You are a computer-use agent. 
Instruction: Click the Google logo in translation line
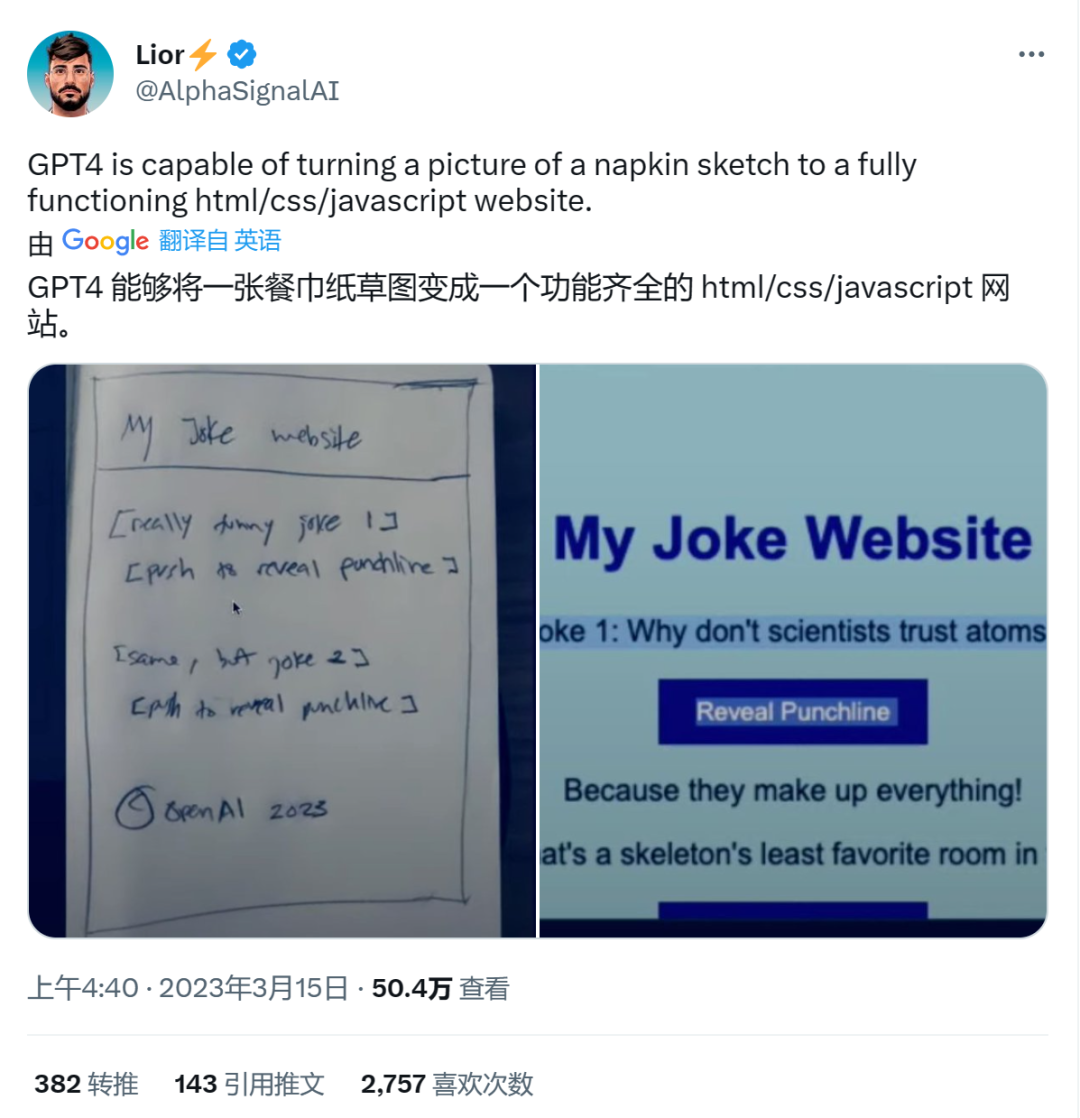click(x=106, y=241)
